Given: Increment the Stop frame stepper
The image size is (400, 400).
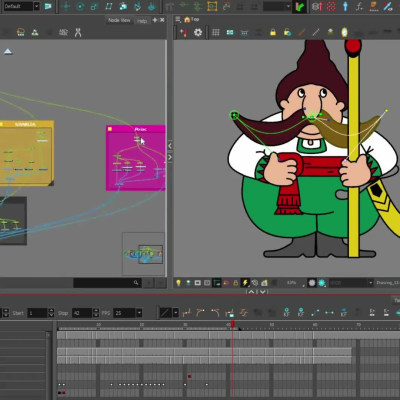Looking at the screenshot, I should pos(96,311).
